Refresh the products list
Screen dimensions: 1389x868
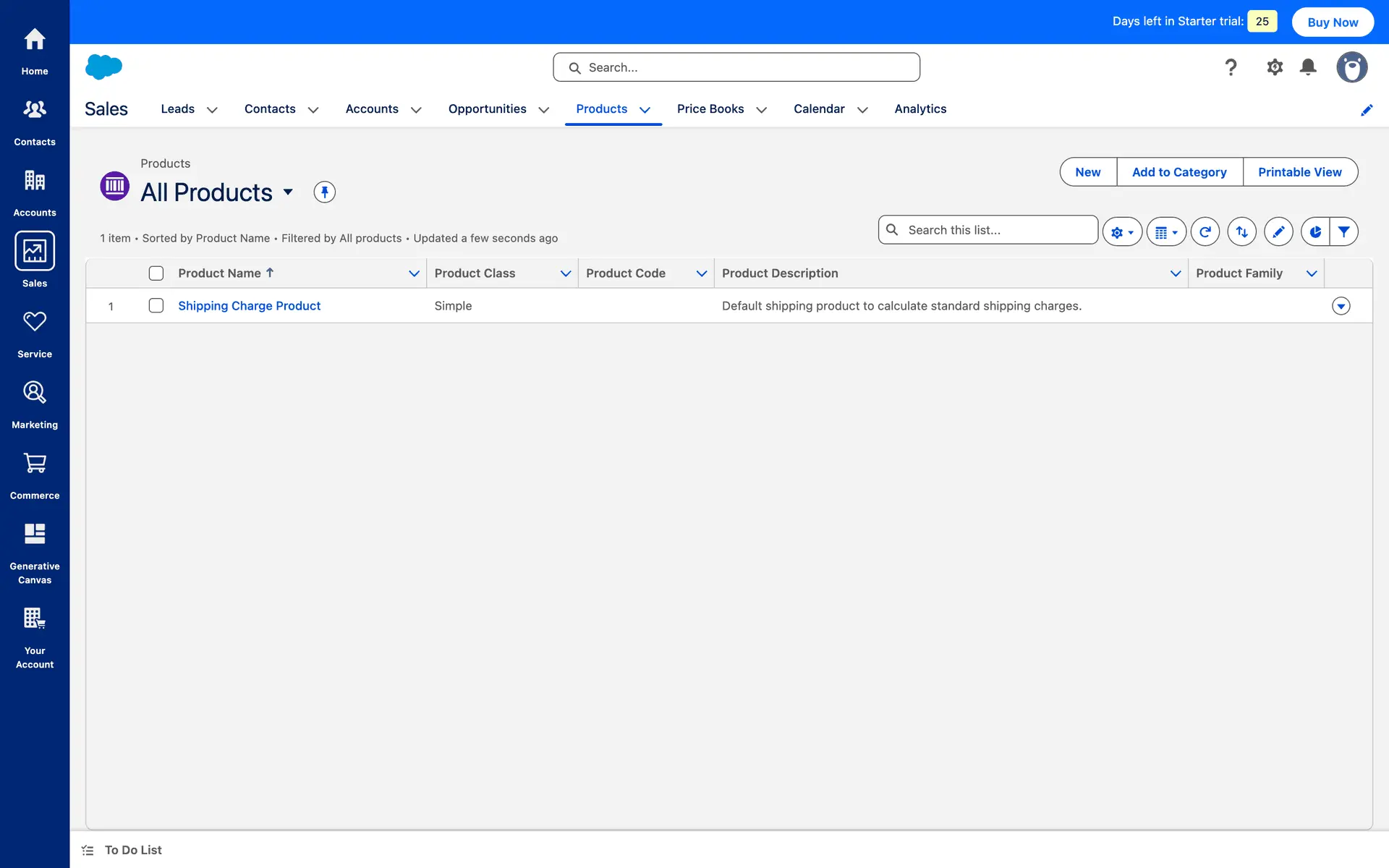click(x=1205, y=232)
